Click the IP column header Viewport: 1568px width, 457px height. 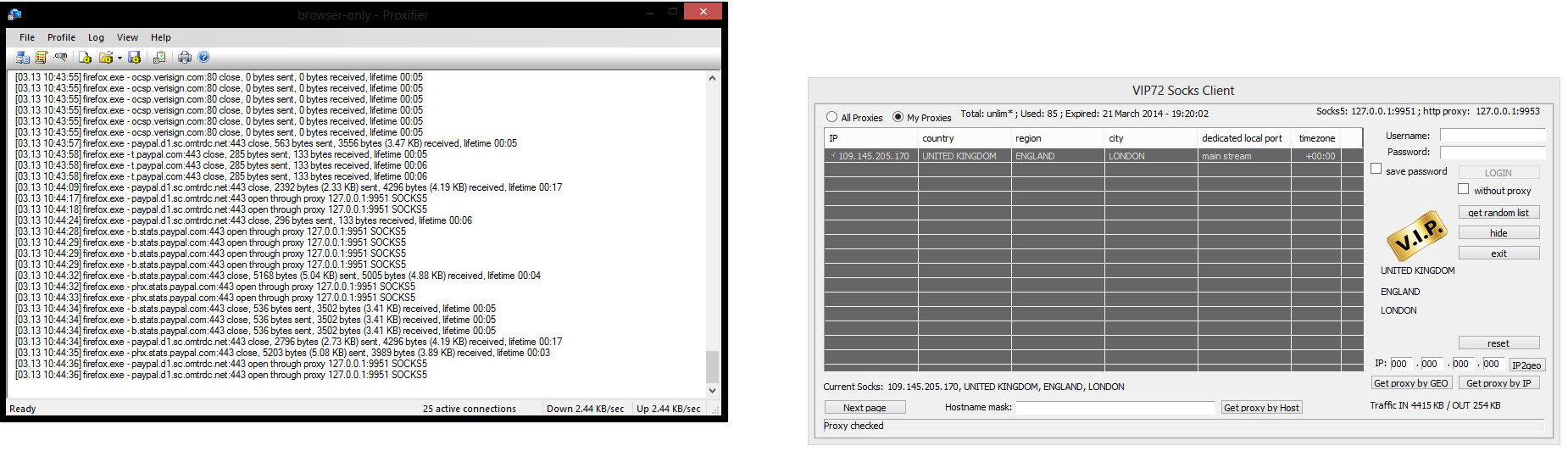(x=870, y=138)
